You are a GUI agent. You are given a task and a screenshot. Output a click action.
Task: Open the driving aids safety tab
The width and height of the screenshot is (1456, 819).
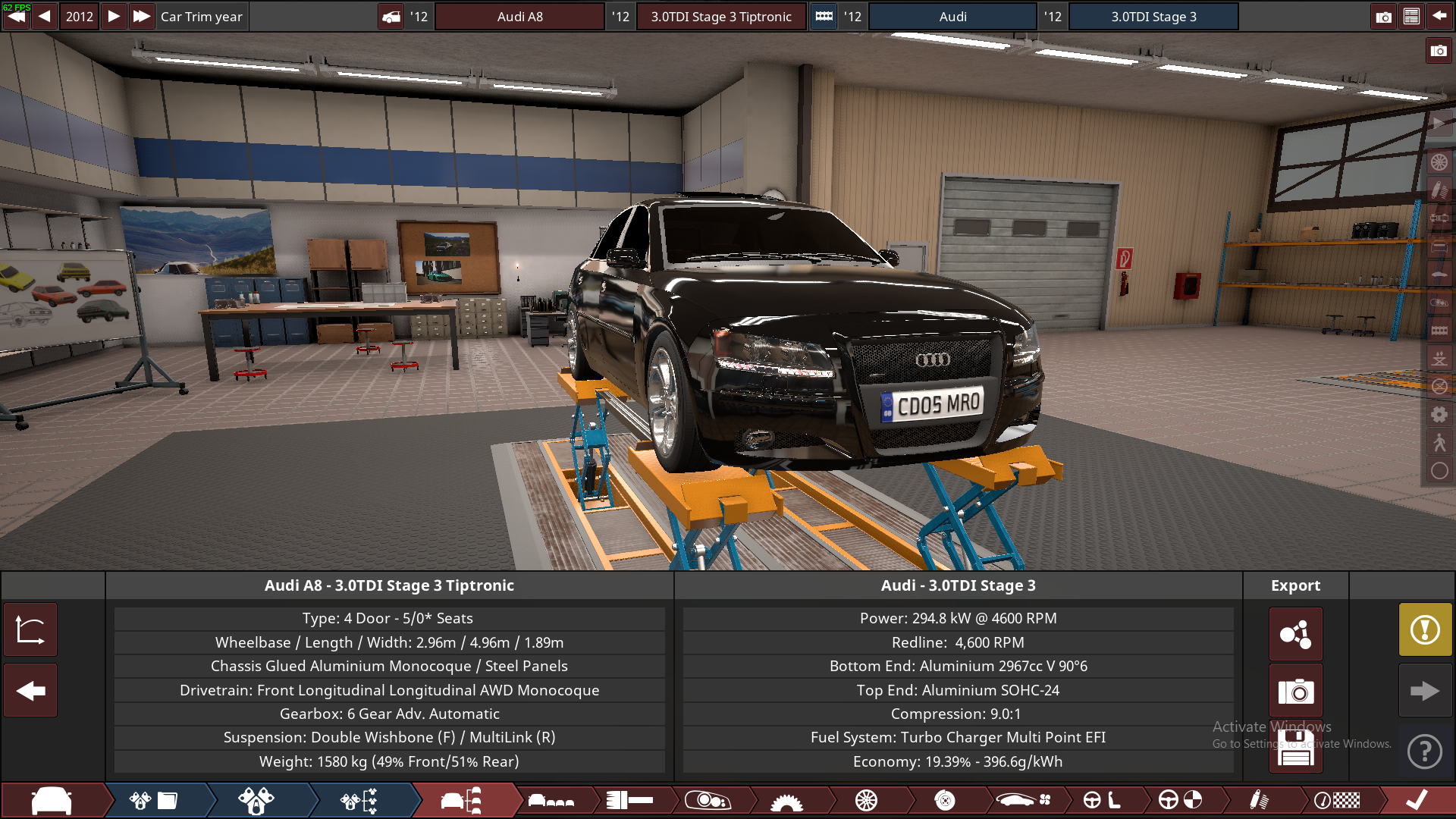coord(1181,800)
